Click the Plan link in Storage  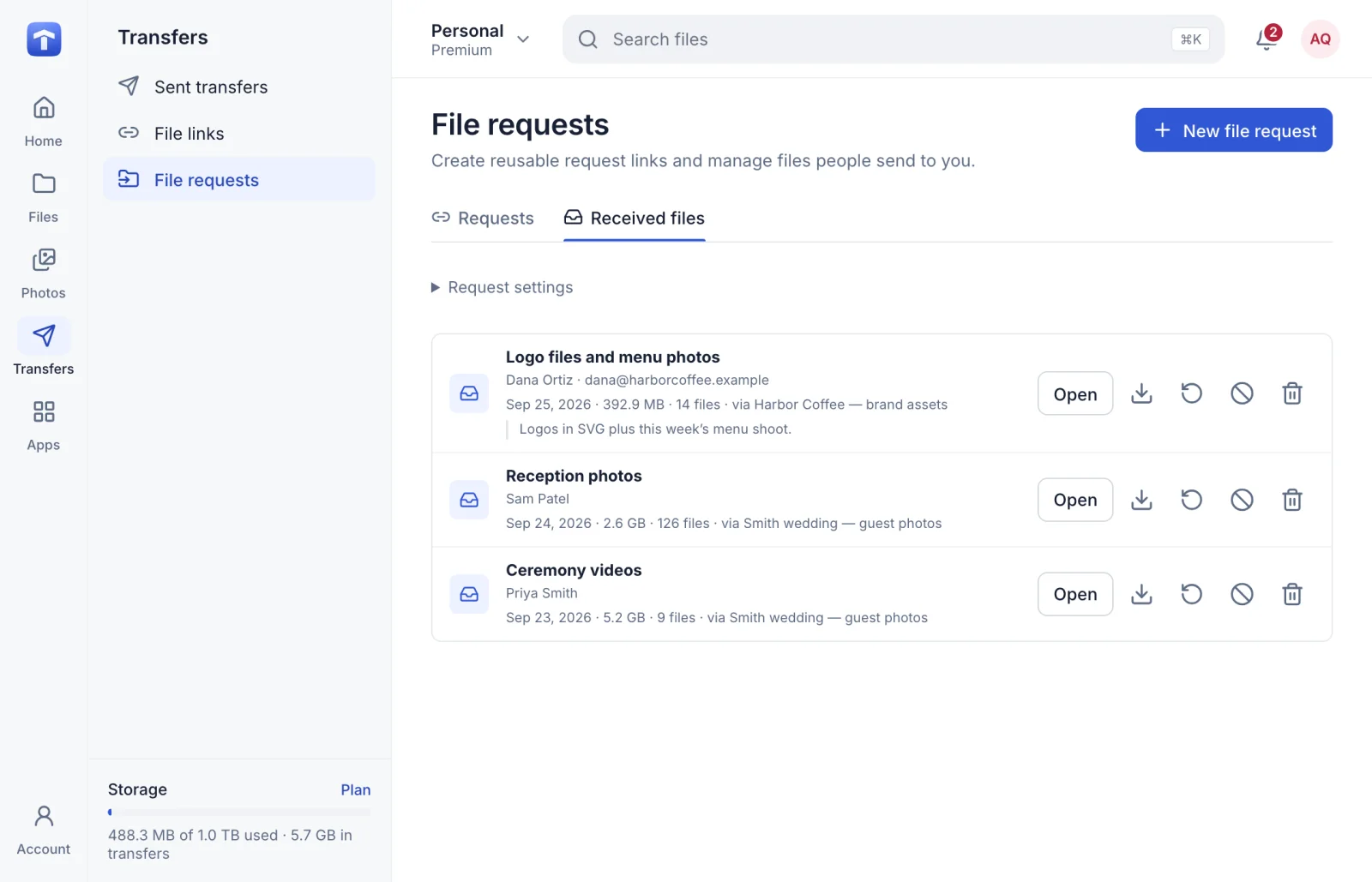coord(355,789)
